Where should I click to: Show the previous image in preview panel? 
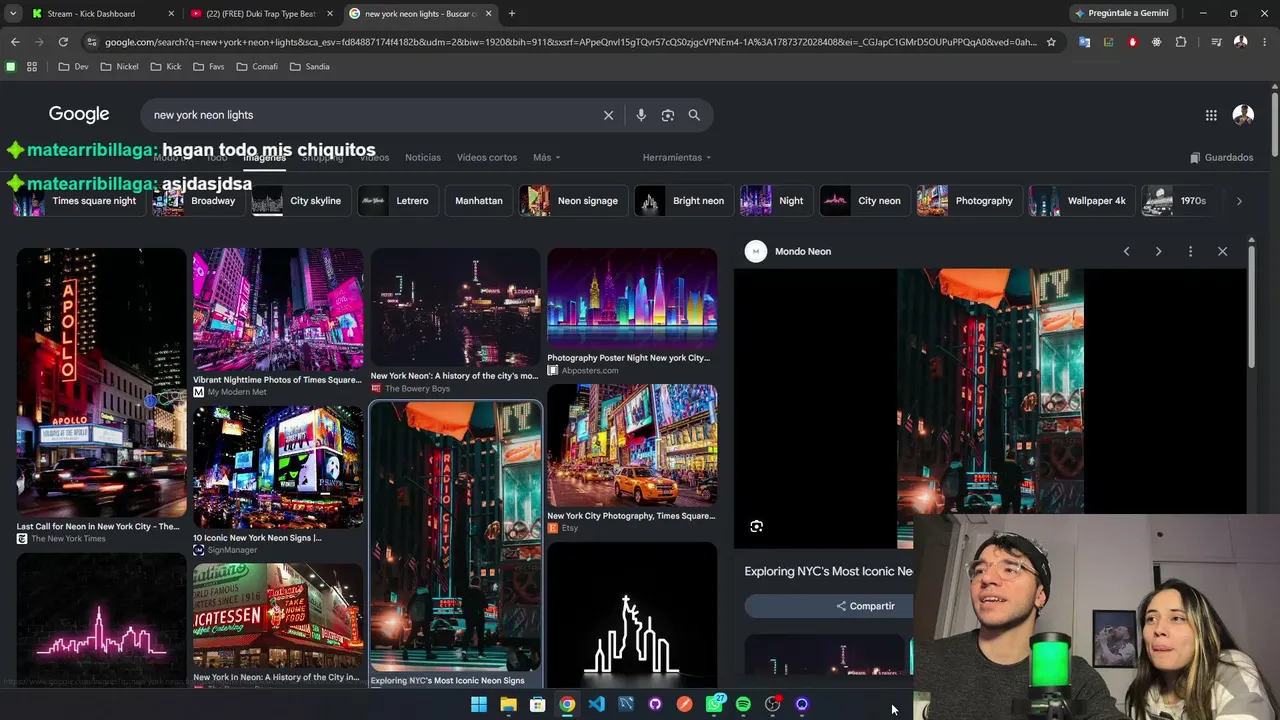point(1126,251)
